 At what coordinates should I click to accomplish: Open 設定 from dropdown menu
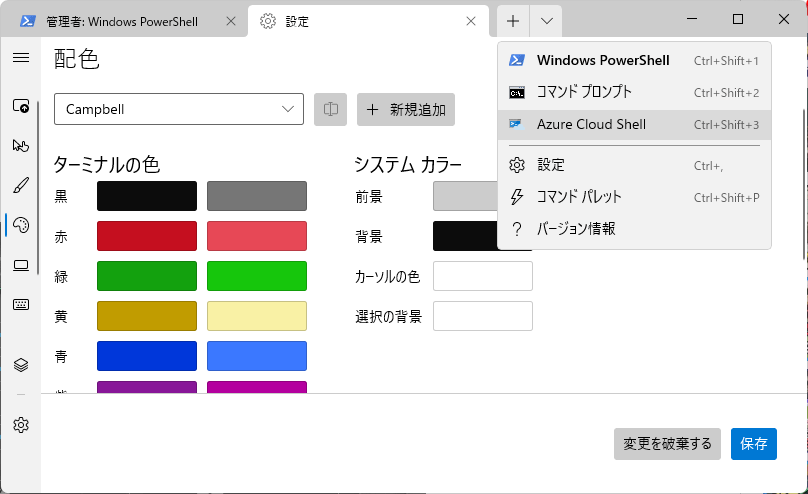[634, 165]
